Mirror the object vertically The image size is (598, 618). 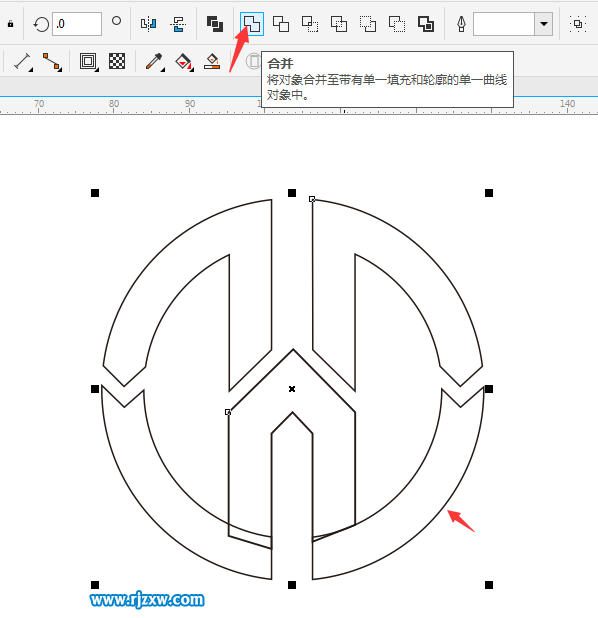(178, 24)
